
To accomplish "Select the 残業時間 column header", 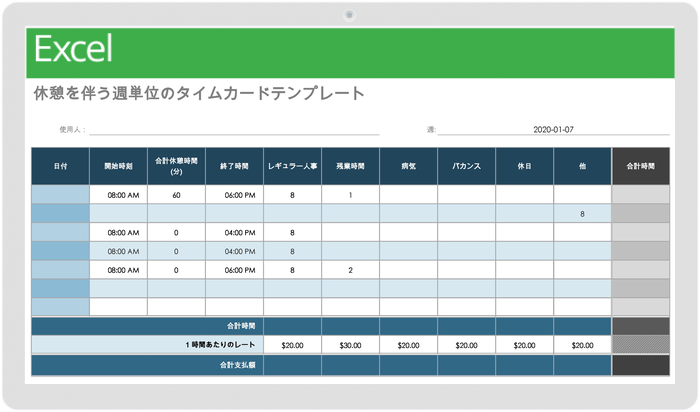I will pos(350,166).
